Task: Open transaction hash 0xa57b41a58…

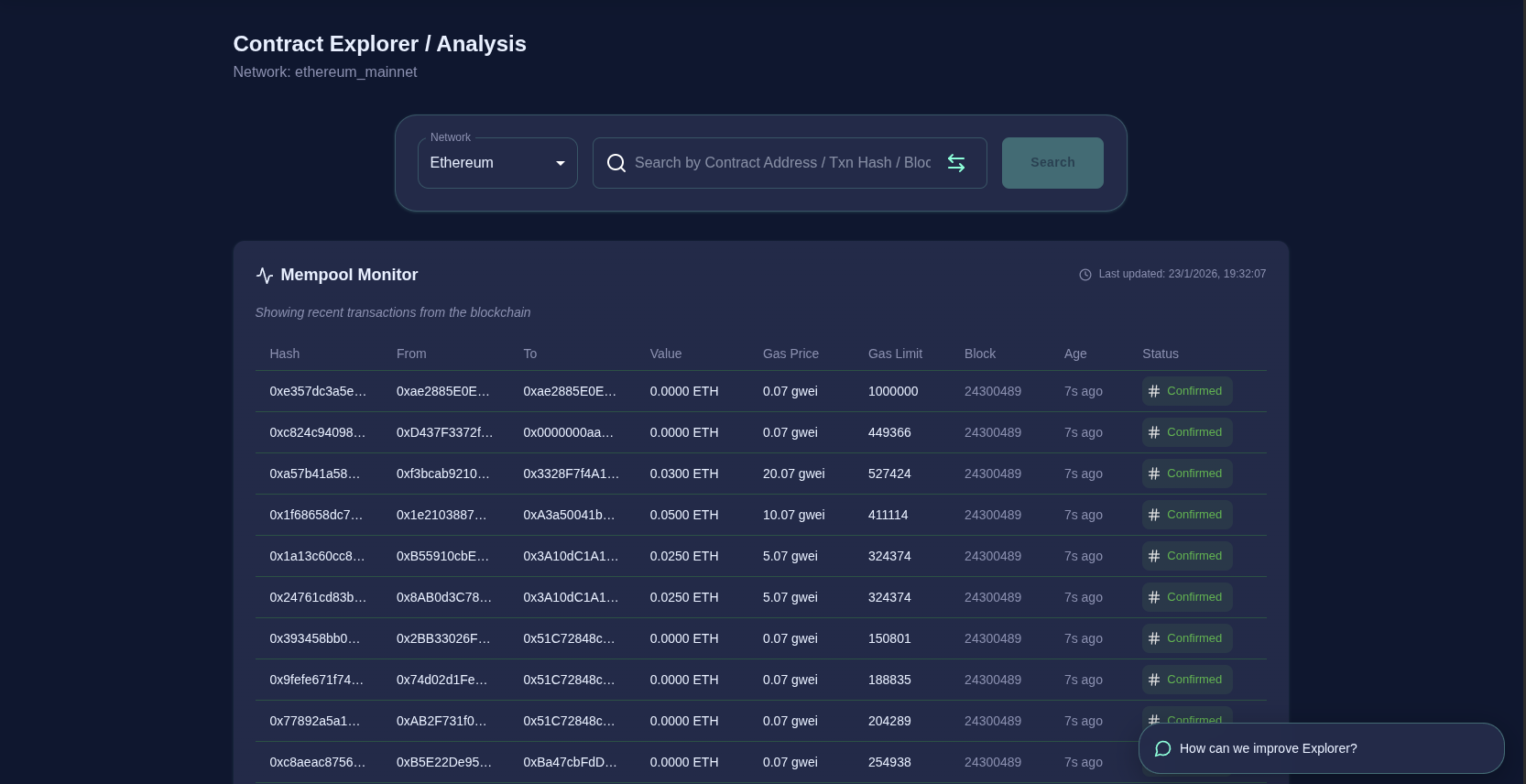Action: pyautogui.click(x=315, y=474)
